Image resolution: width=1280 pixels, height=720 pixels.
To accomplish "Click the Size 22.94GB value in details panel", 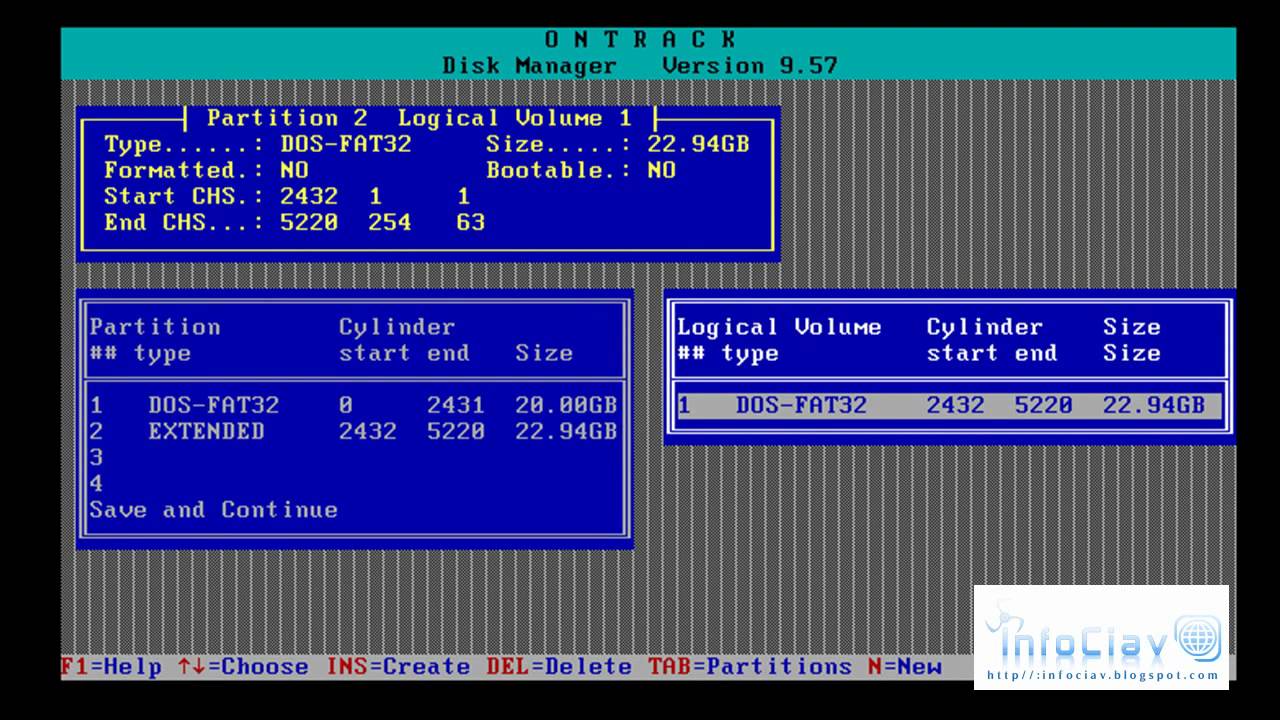I will click(698, 144).
